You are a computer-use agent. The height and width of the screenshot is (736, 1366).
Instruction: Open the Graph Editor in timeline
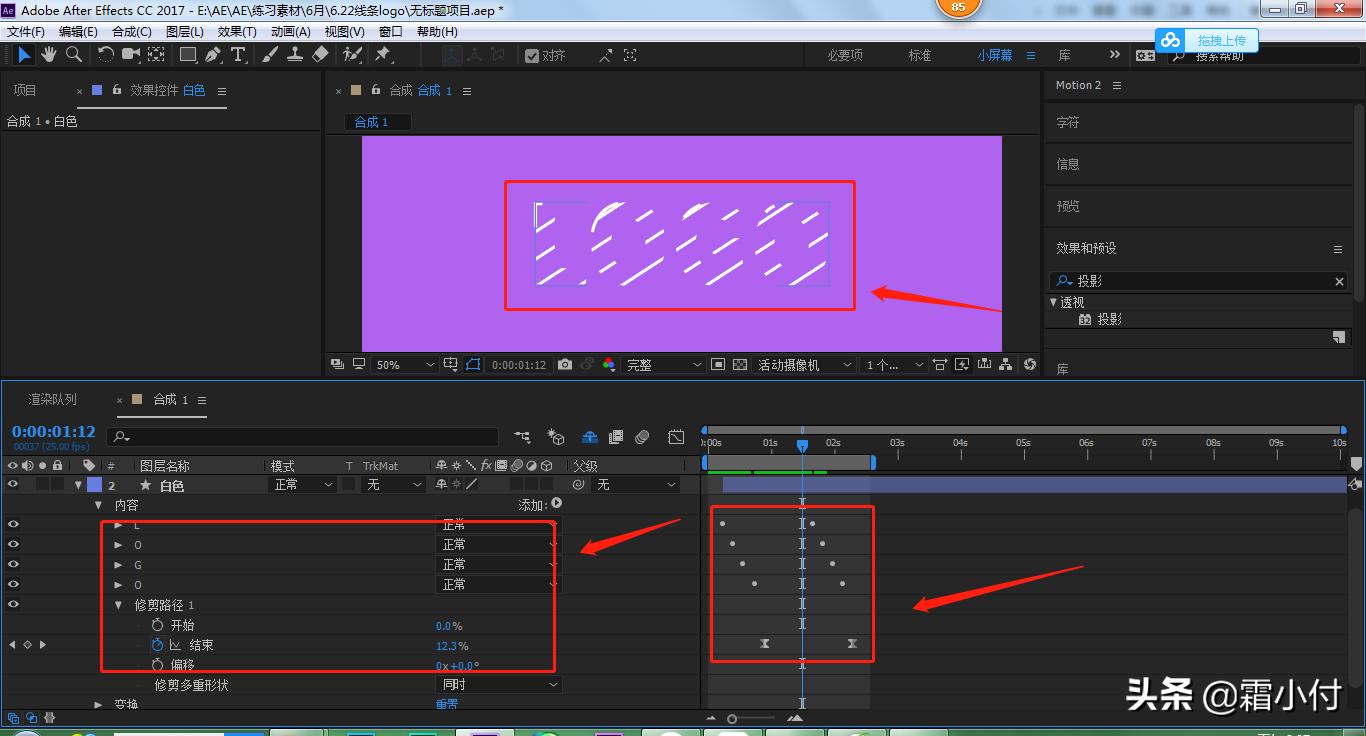pos(677,437)
